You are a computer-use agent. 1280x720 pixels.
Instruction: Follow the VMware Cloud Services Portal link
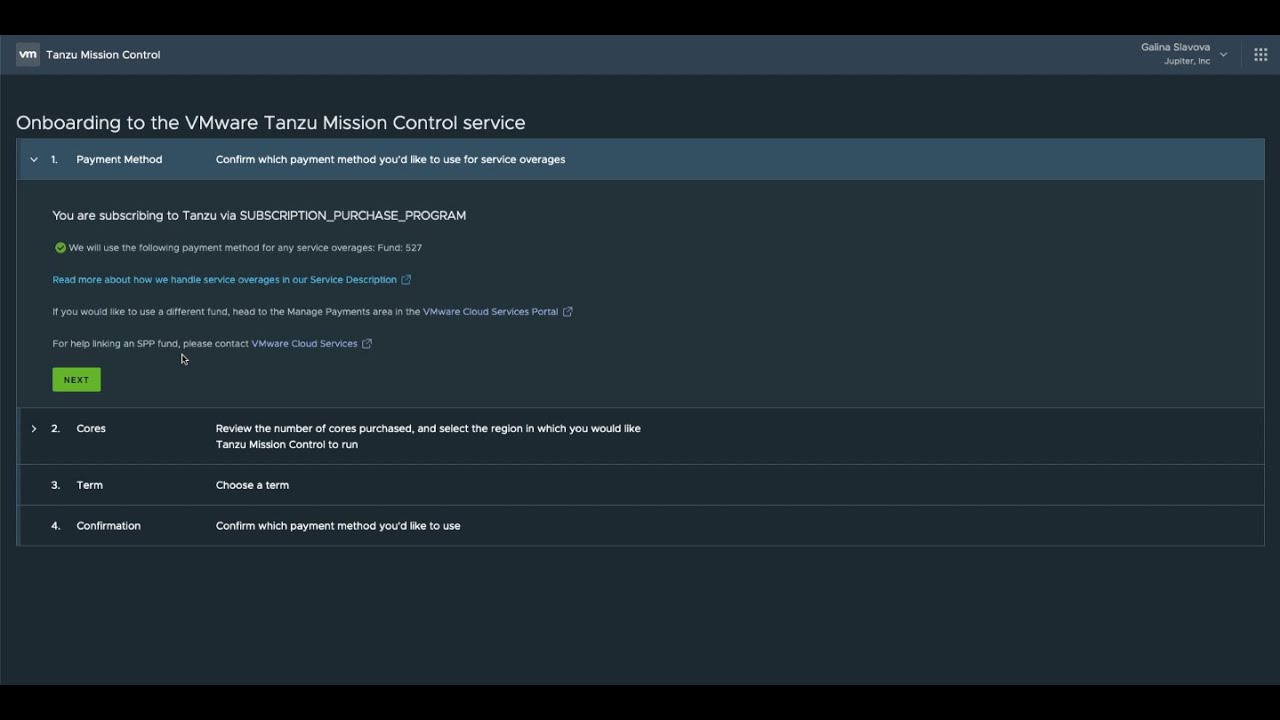(490, 312)
